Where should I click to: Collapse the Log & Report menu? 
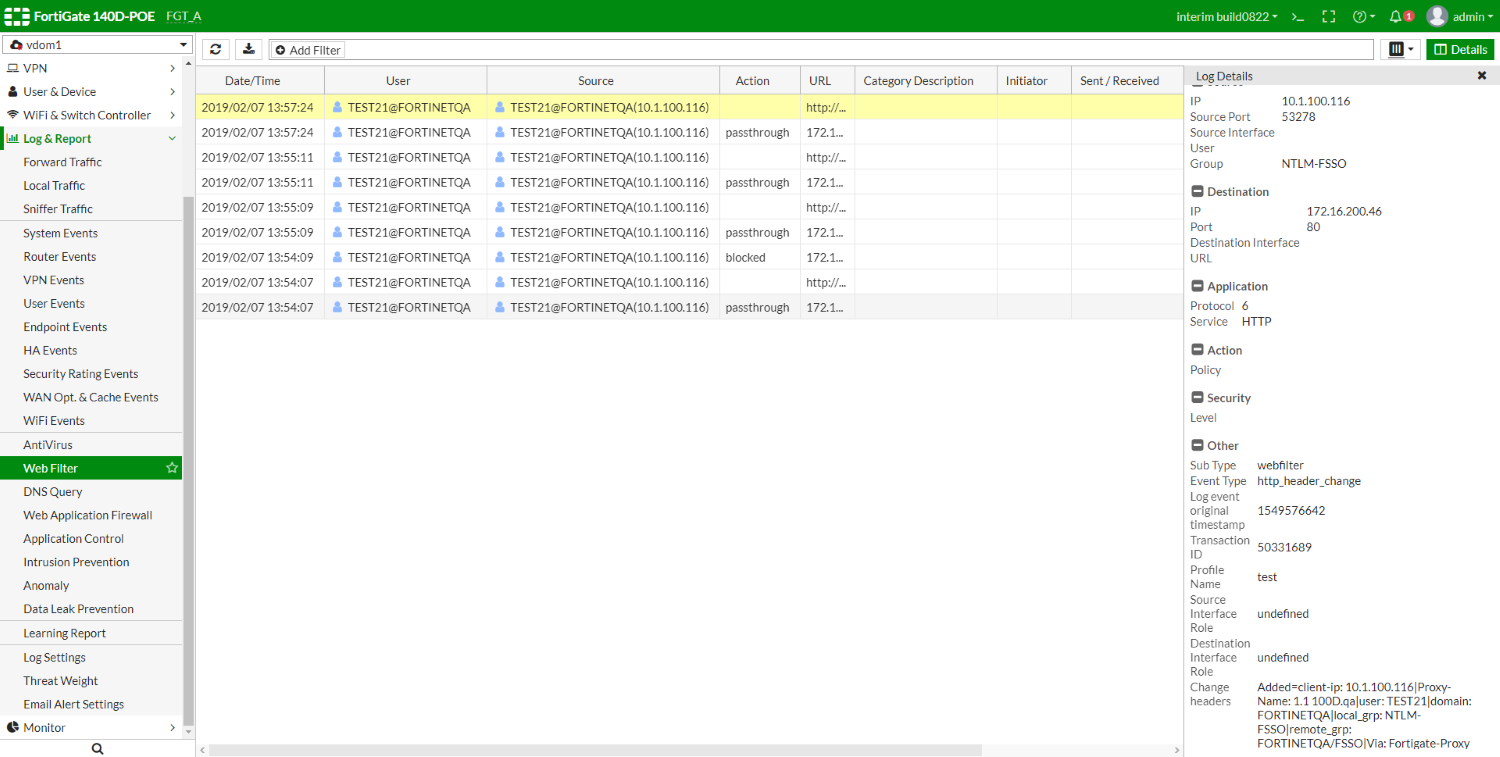91,139
